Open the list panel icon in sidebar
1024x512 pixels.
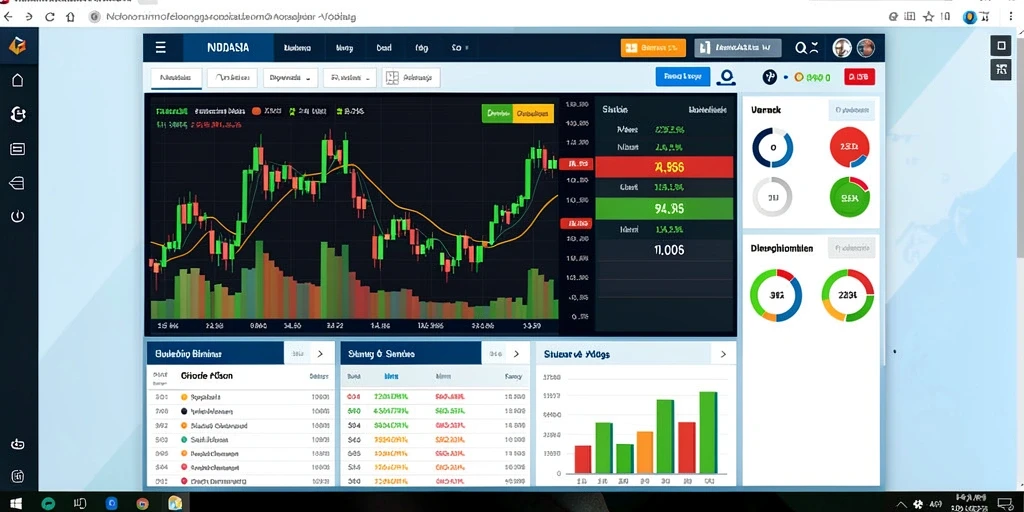(18, 150)
